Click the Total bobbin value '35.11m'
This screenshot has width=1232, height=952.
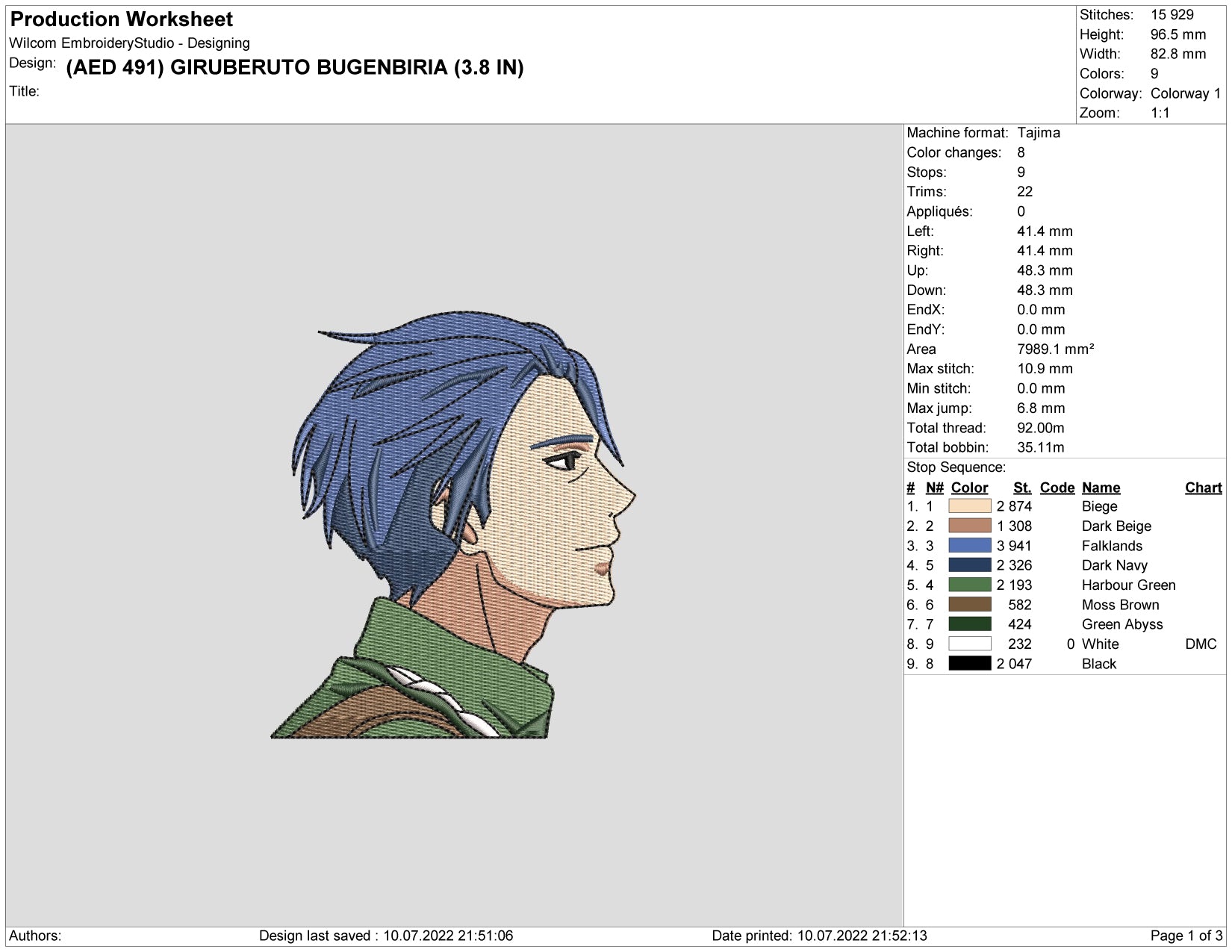[x=1040, y=447]
